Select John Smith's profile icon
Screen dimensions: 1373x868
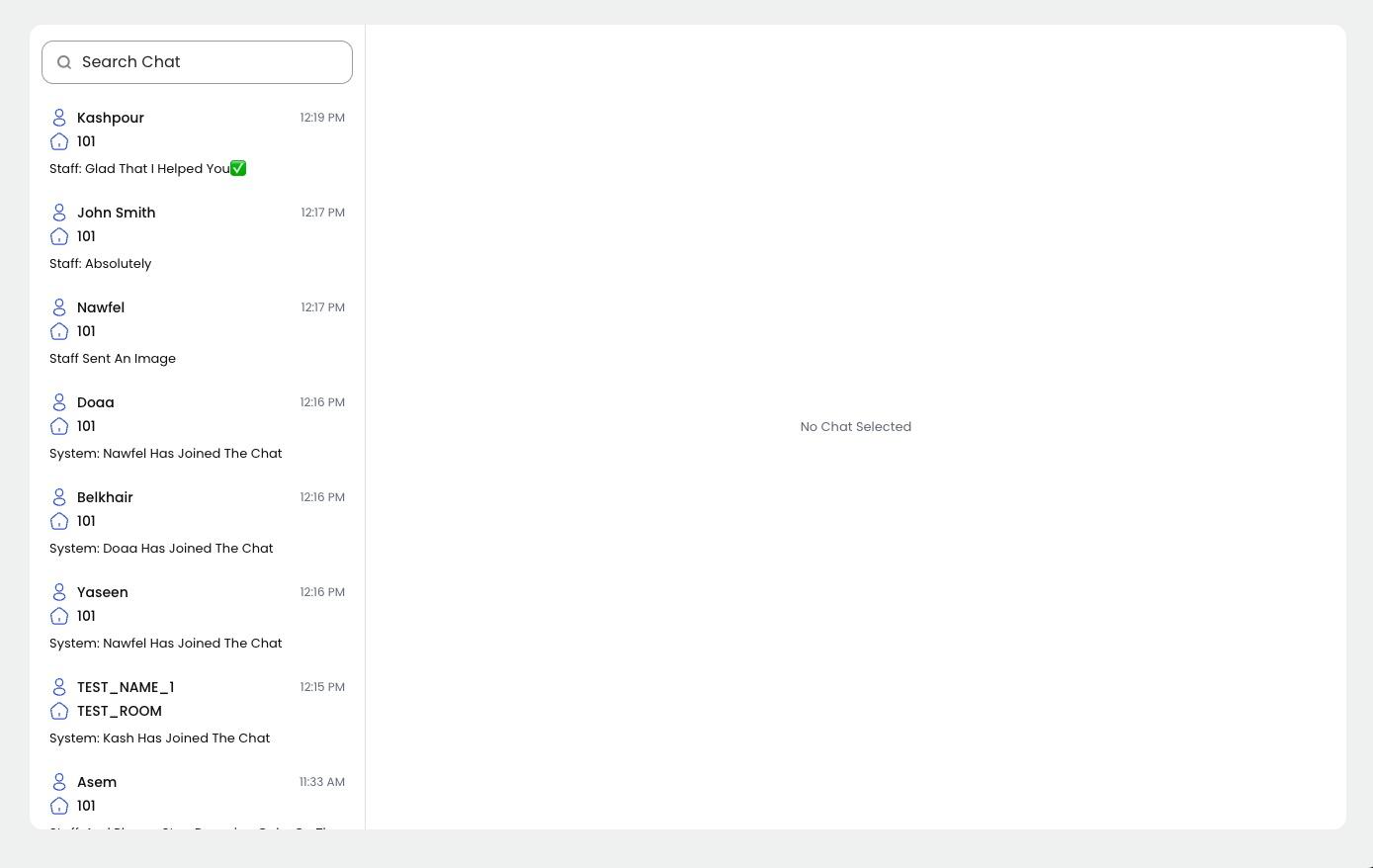click(x=59, y=213)
